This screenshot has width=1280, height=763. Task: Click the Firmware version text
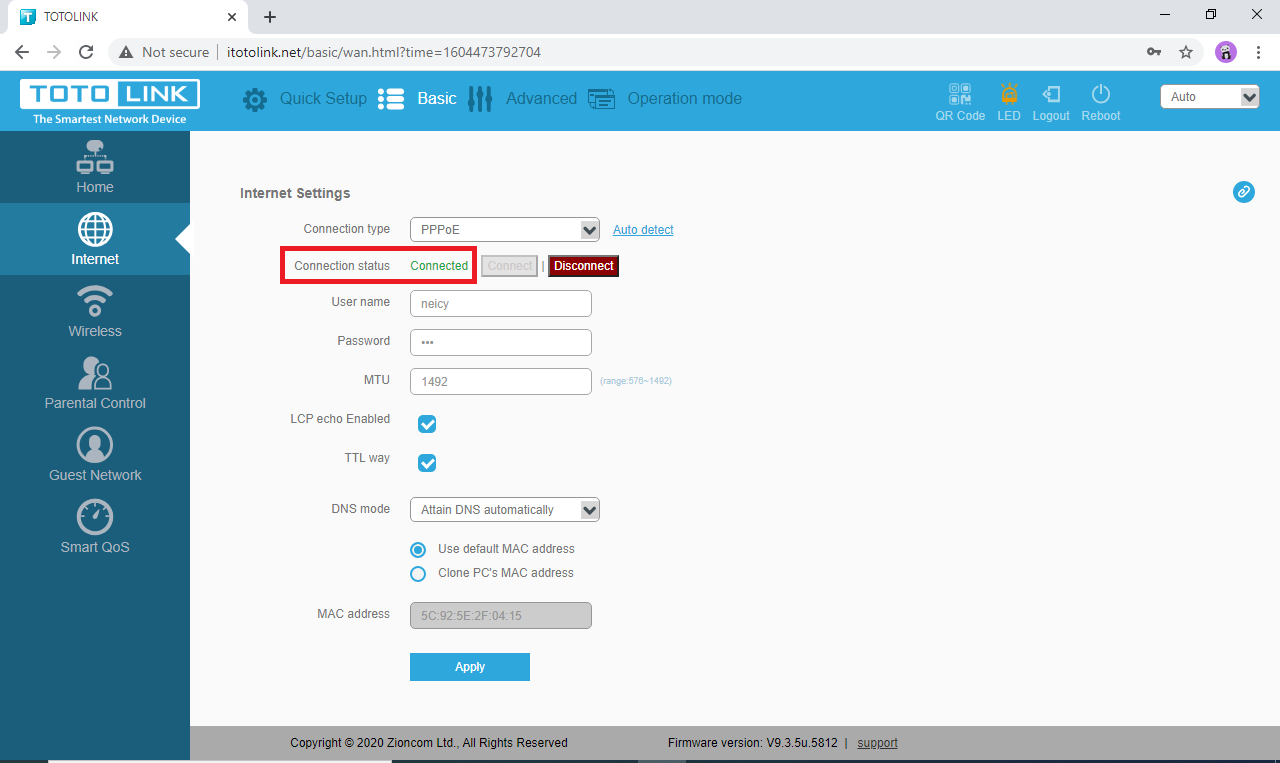coord(753,743)
